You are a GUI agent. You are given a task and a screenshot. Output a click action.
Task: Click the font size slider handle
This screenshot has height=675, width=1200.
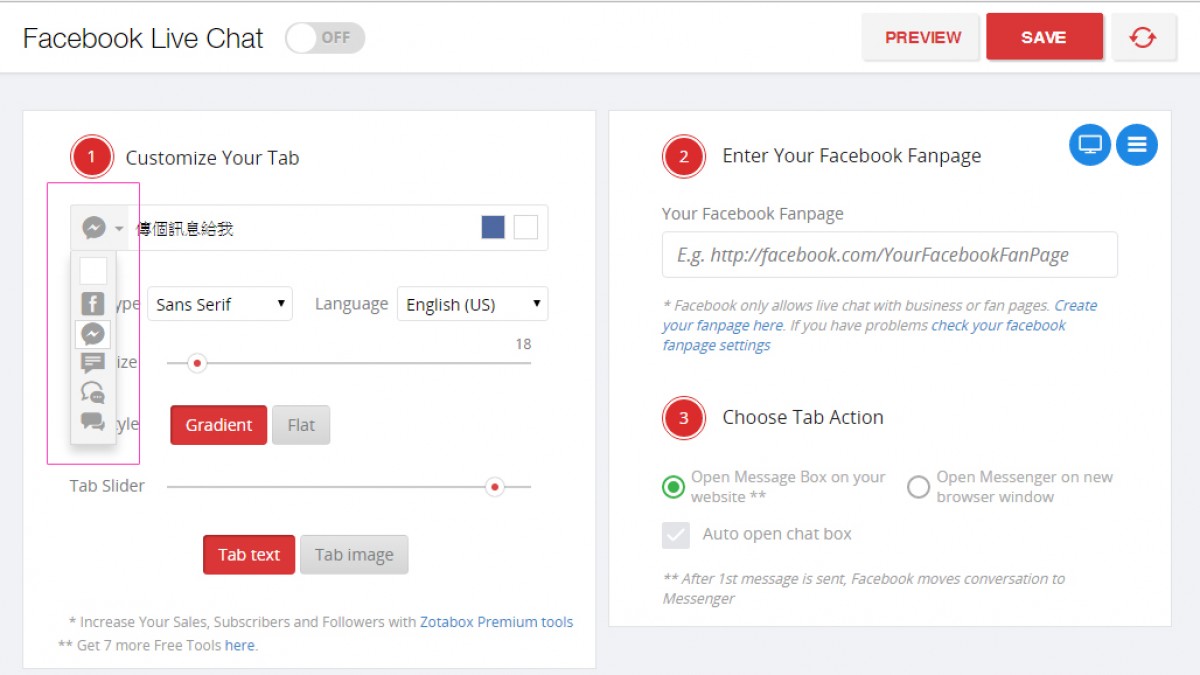(197, 363)
